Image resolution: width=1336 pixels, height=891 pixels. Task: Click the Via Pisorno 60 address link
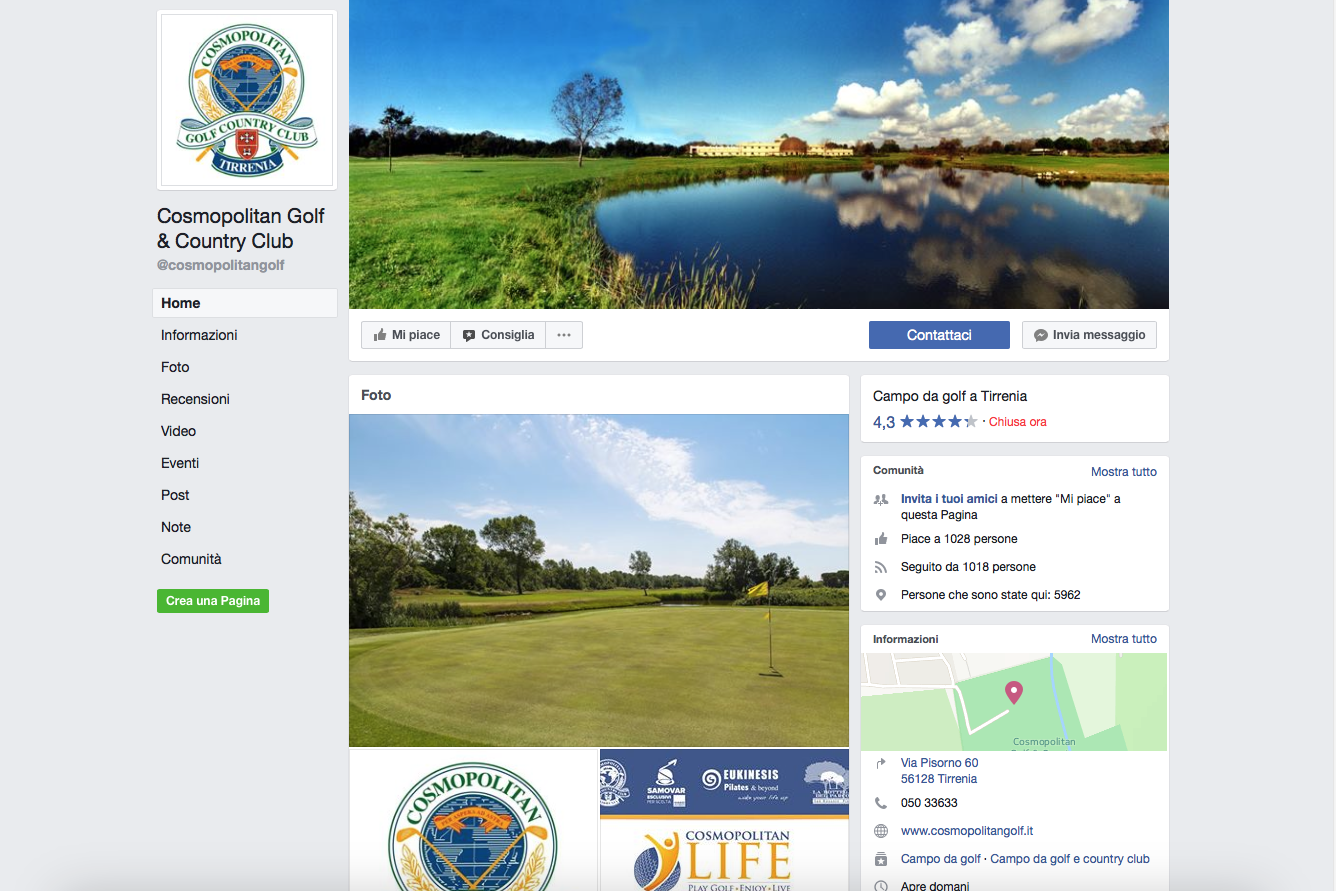[939, 771]
